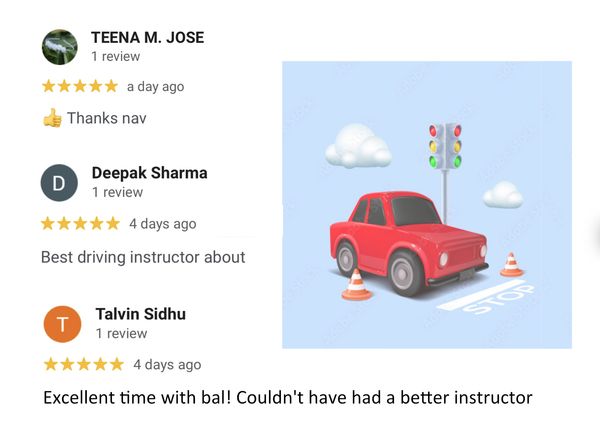Click "1 review" under Teena M. Jose
This screenshot has height=439, width=600.
[x=116, y=57]
